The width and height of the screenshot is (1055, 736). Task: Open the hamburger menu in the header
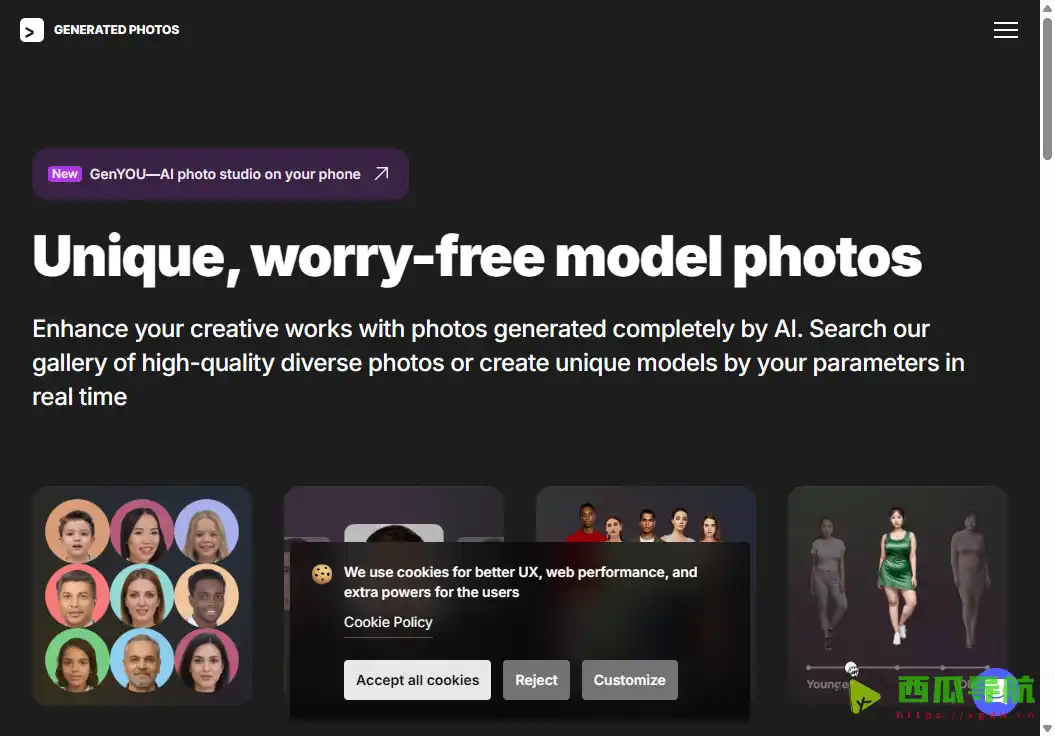click(x=1005, y=30)
